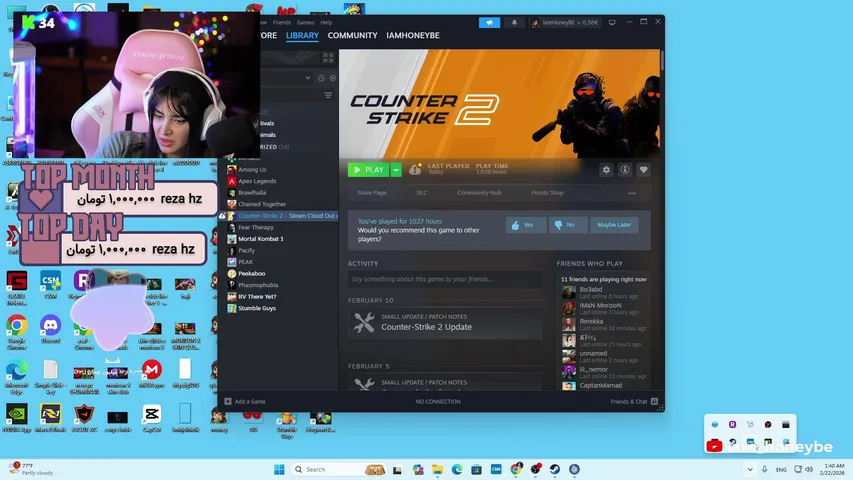
Task: Open the Friends menu in Steam
Action: click(282, 22)
